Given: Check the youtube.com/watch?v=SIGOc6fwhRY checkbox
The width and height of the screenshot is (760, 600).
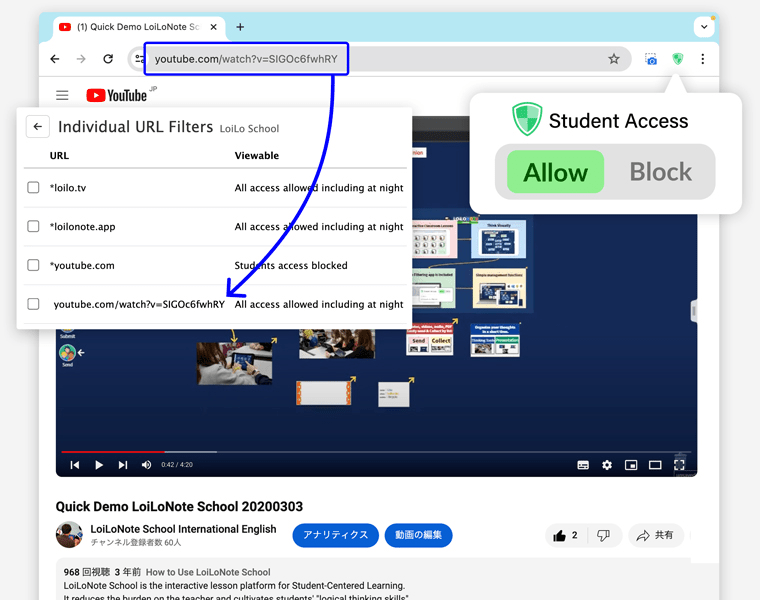Looking at the screenshot, I should [x=33, y=304].
